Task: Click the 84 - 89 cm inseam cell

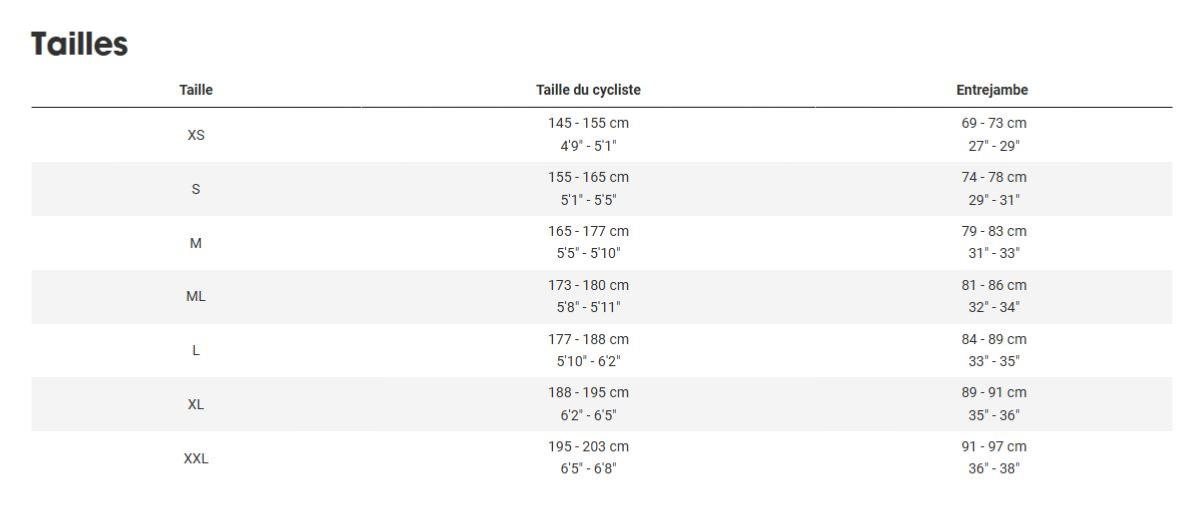Action: pos(993,339)
